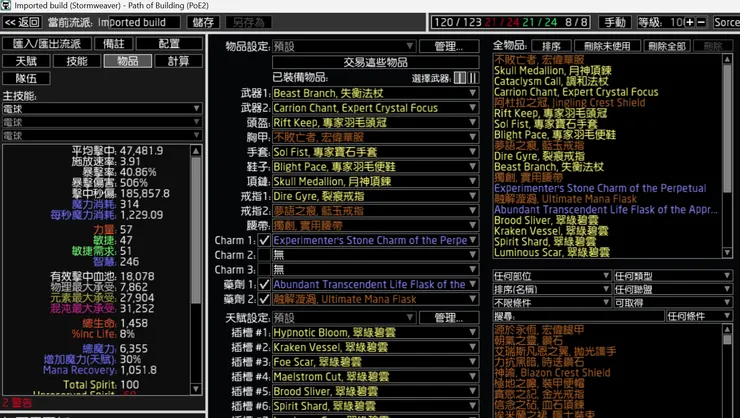Open the 可取得 filter dropdown
The width and height of the screenshot is (740, 418).
click(673, 302)
